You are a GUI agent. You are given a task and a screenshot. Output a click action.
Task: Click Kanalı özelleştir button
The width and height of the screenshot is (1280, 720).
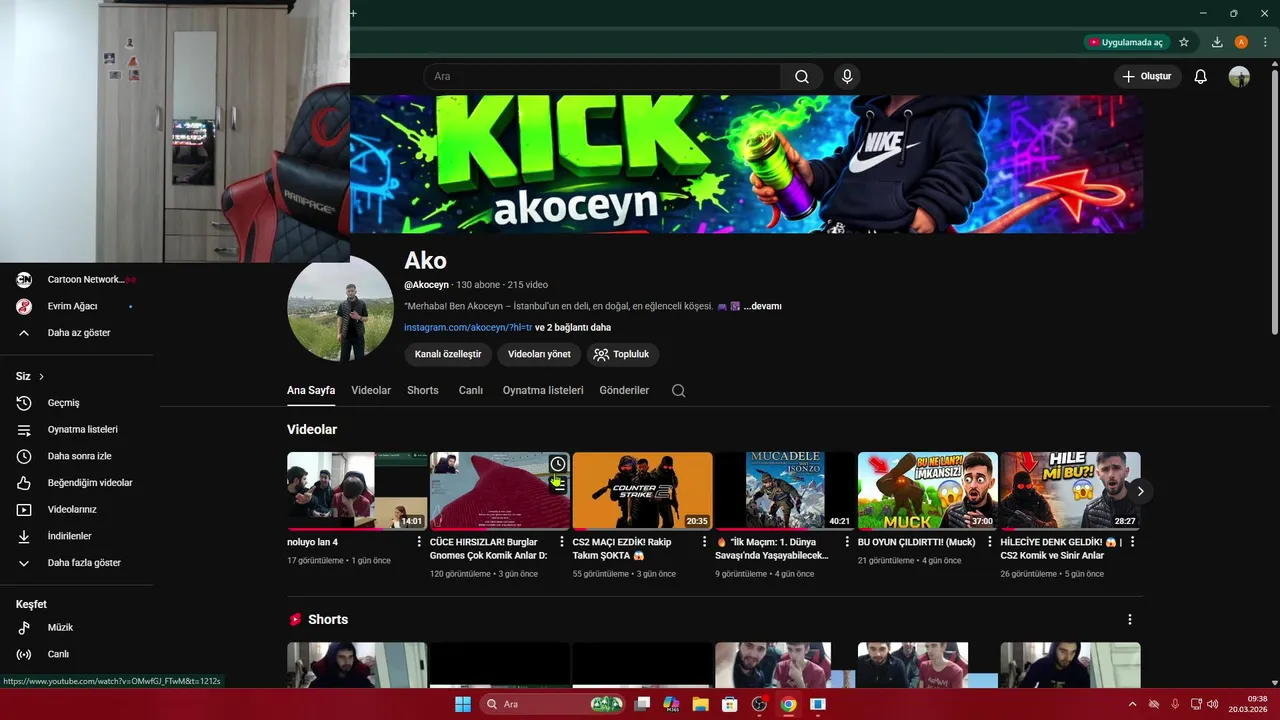click(x=448, y=354)
